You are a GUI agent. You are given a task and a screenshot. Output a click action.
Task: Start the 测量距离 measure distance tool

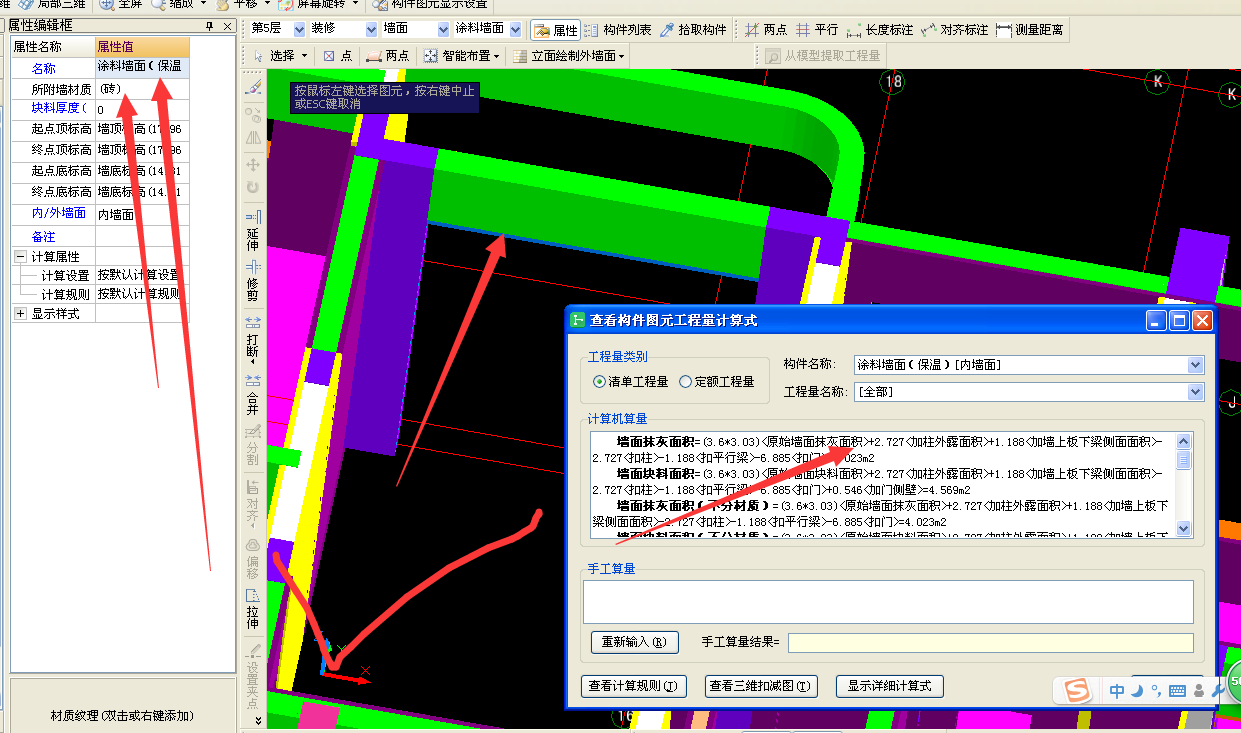pyautogui.click(x=1030, y=30)
